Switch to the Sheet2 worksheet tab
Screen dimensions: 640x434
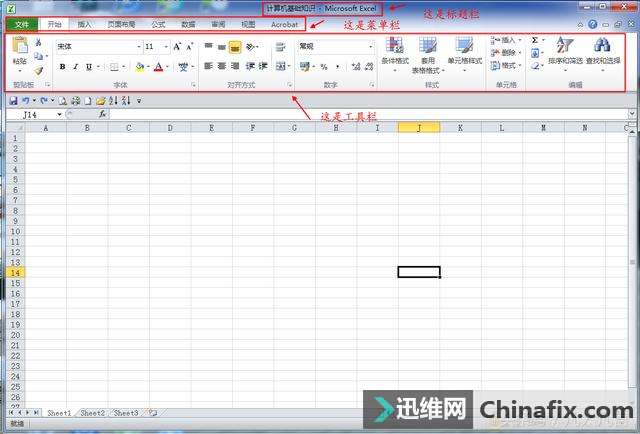93,413
